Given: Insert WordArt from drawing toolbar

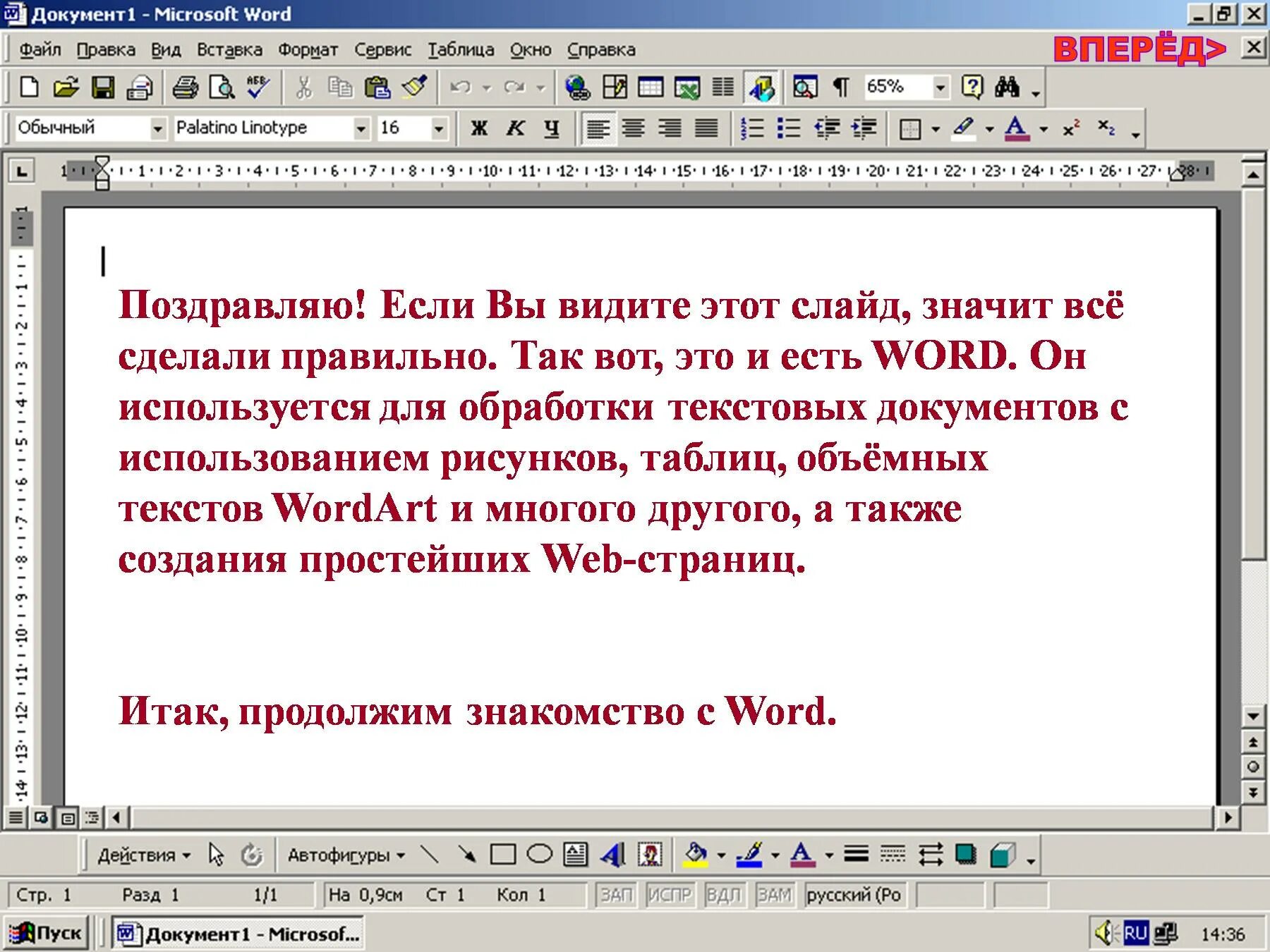Looking at the screenshot, I should coord(612,855).
